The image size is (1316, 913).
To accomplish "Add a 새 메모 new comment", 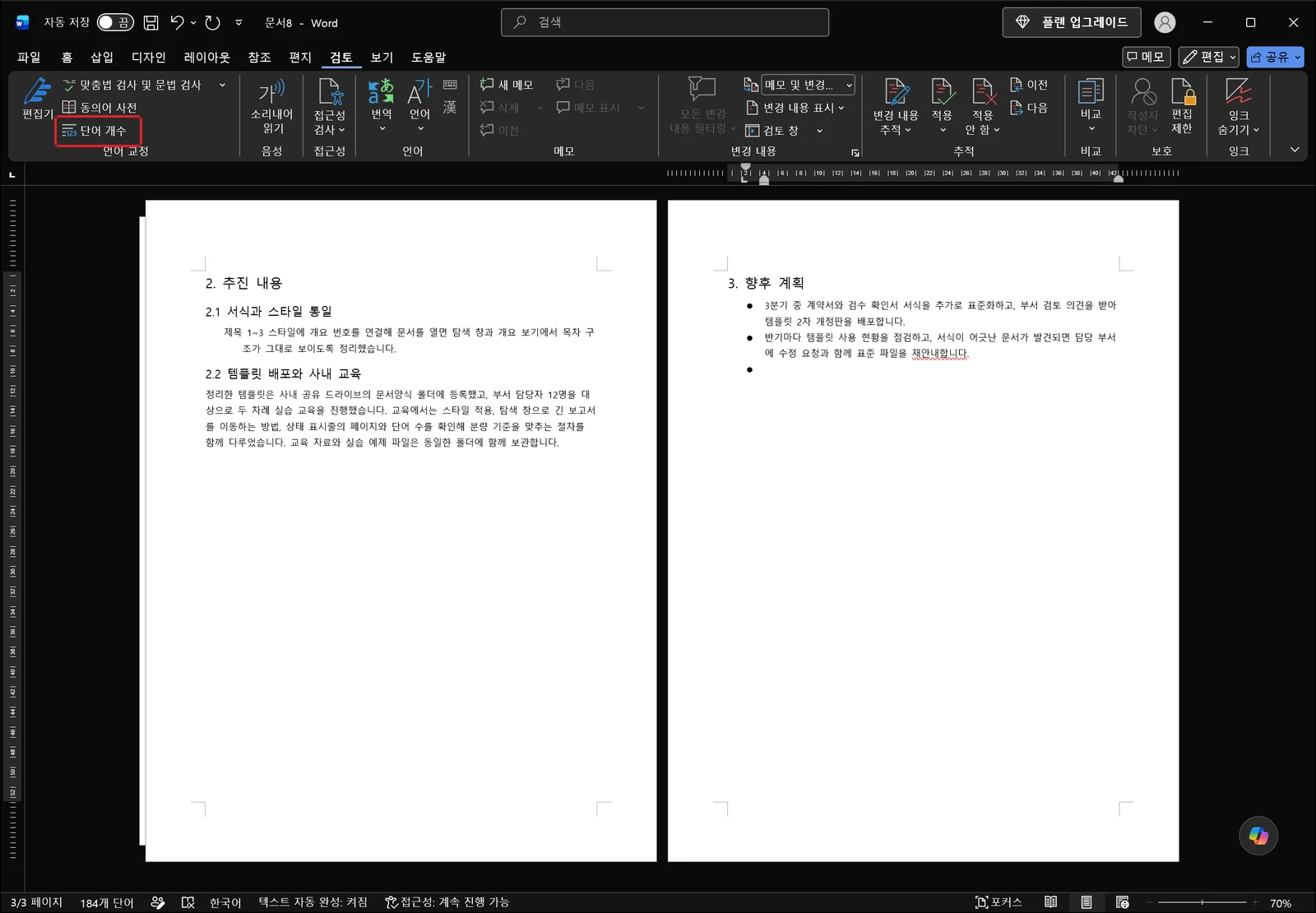I will point(507,85).
